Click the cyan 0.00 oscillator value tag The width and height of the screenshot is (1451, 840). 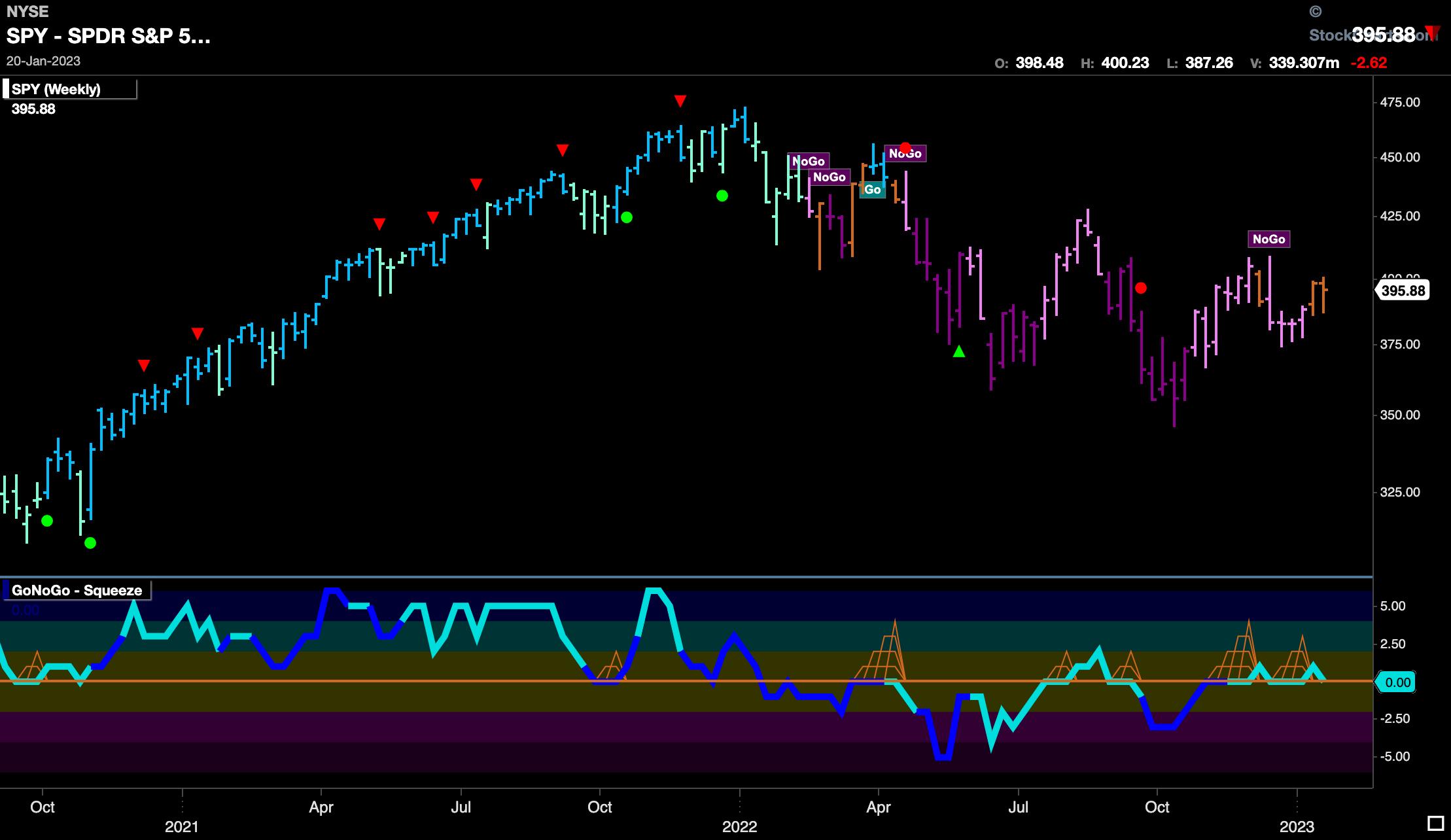click(x=1397, y=682)
